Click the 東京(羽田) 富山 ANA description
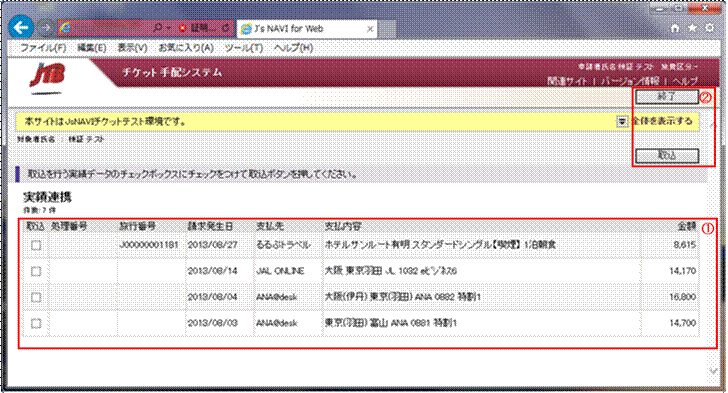This screenshot has height=393, width=728. (x=390, y=323)
